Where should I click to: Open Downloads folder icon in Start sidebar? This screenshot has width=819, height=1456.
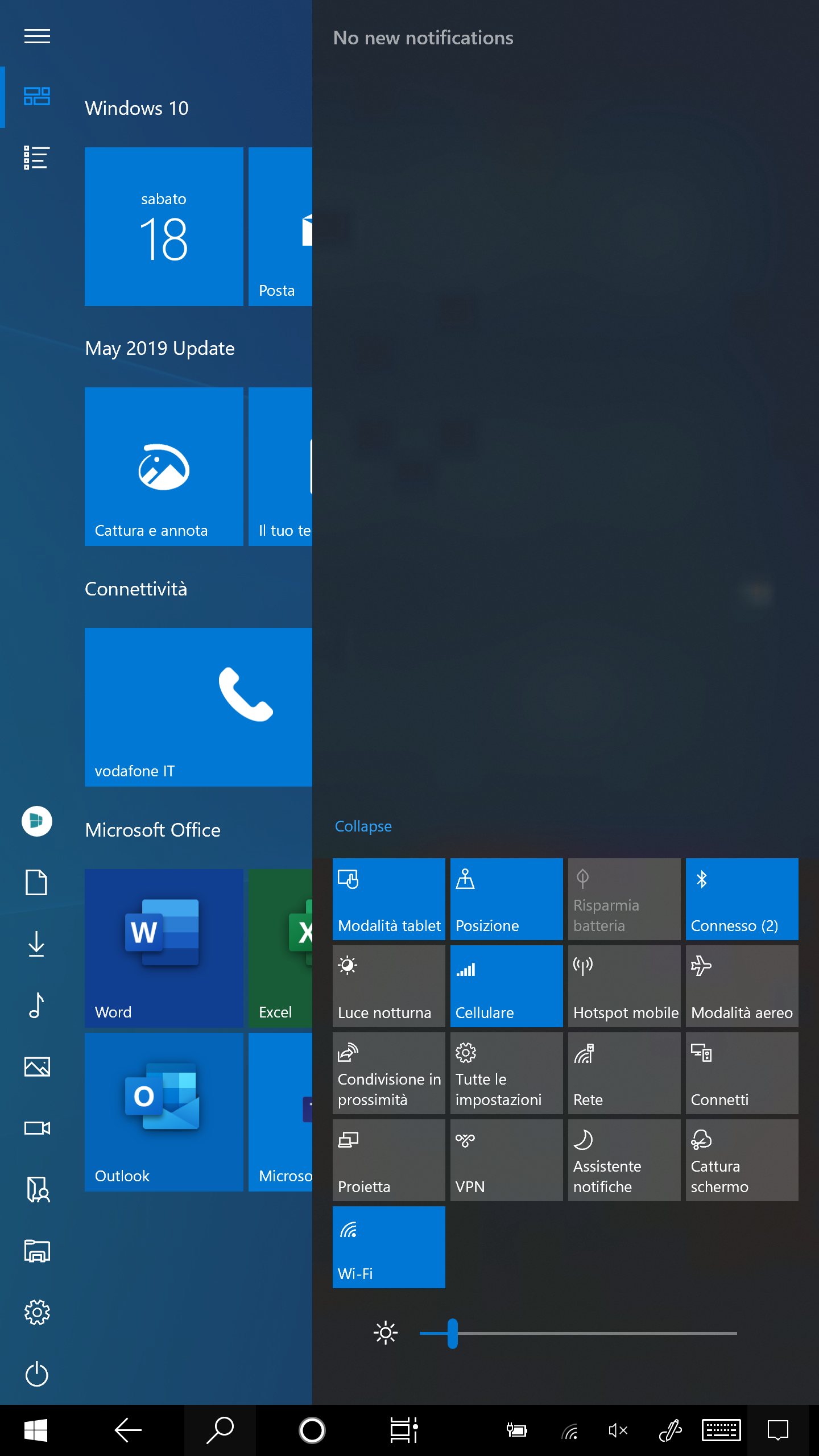(37, 944)
